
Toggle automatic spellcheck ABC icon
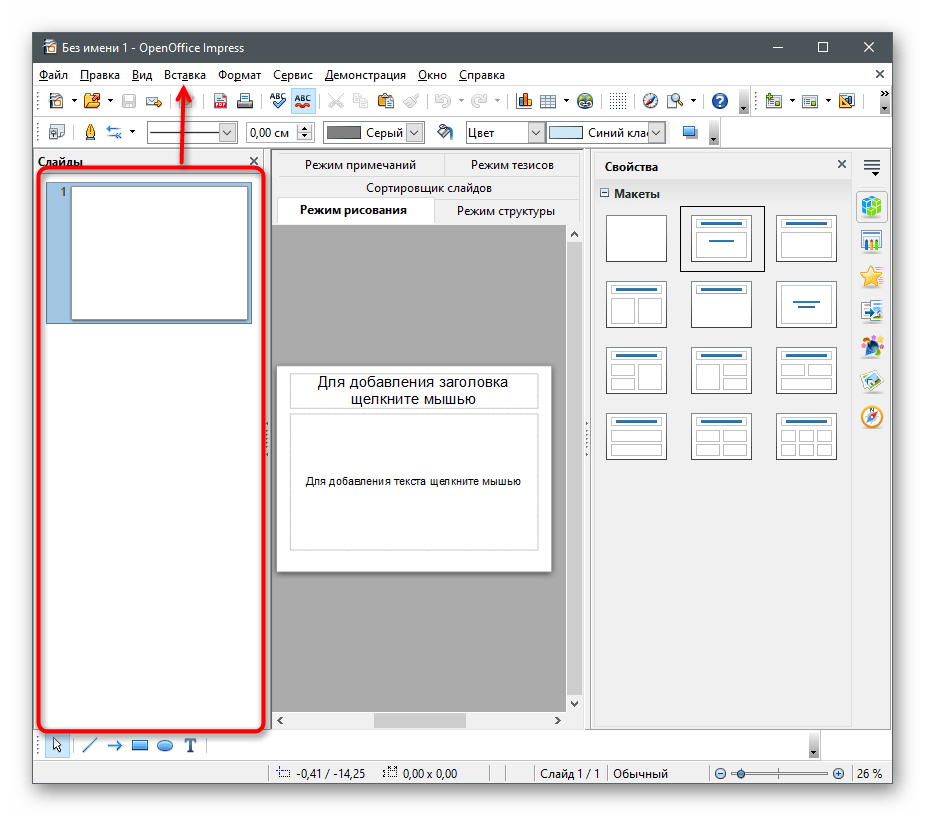(x=304, y=101)
